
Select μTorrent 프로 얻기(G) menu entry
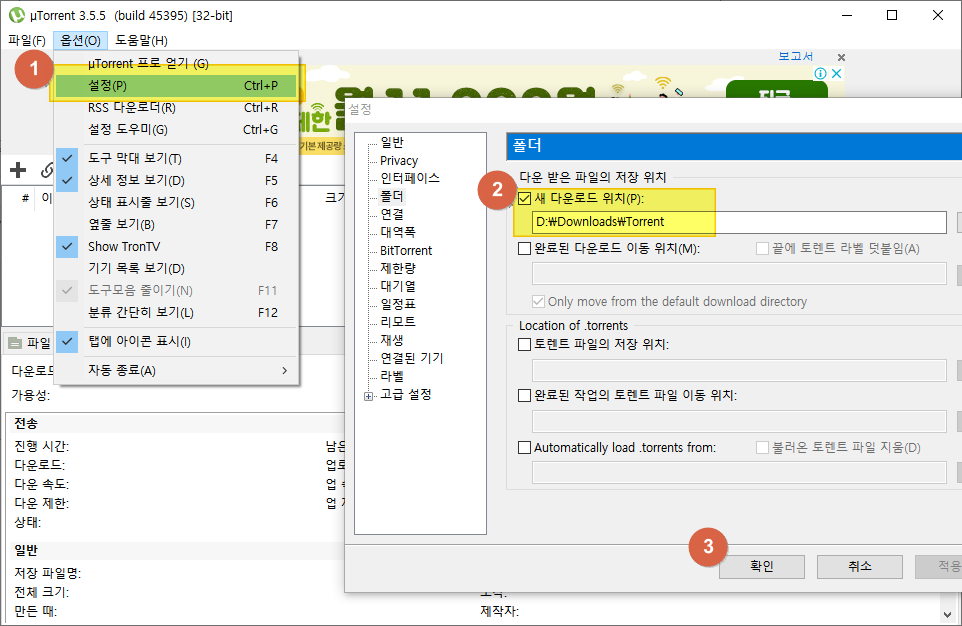click(x=176, y=64)
